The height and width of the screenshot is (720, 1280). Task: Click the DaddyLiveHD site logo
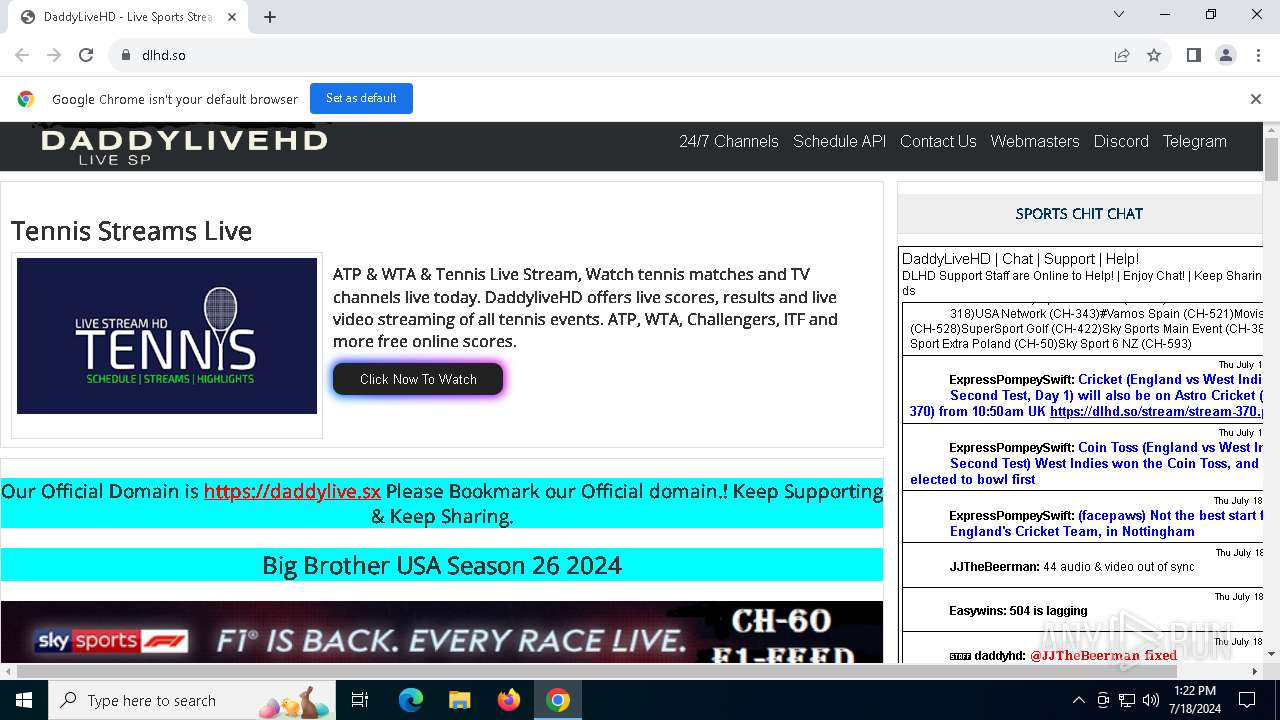[x=183, y=145]
